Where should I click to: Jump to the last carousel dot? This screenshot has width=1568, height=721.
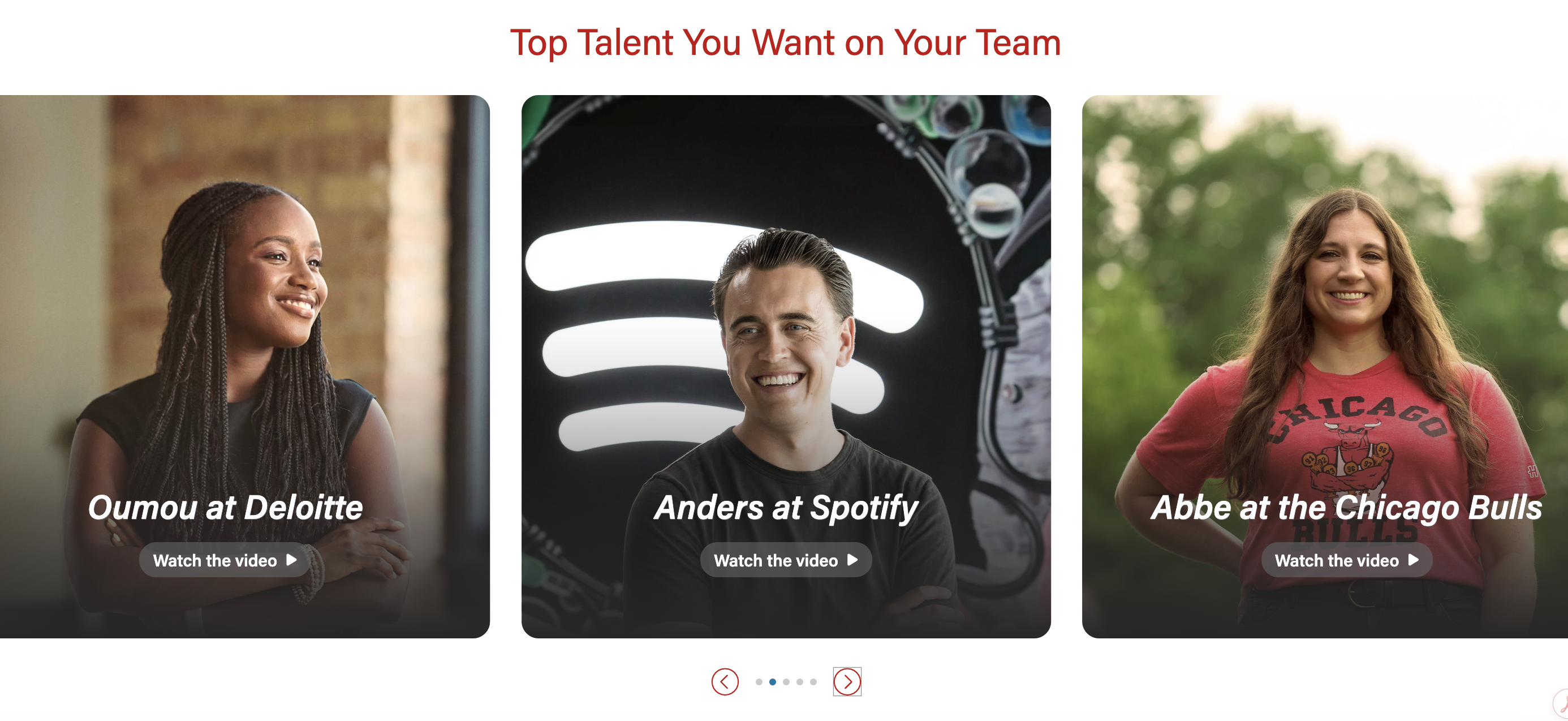(x=813, y=682)
